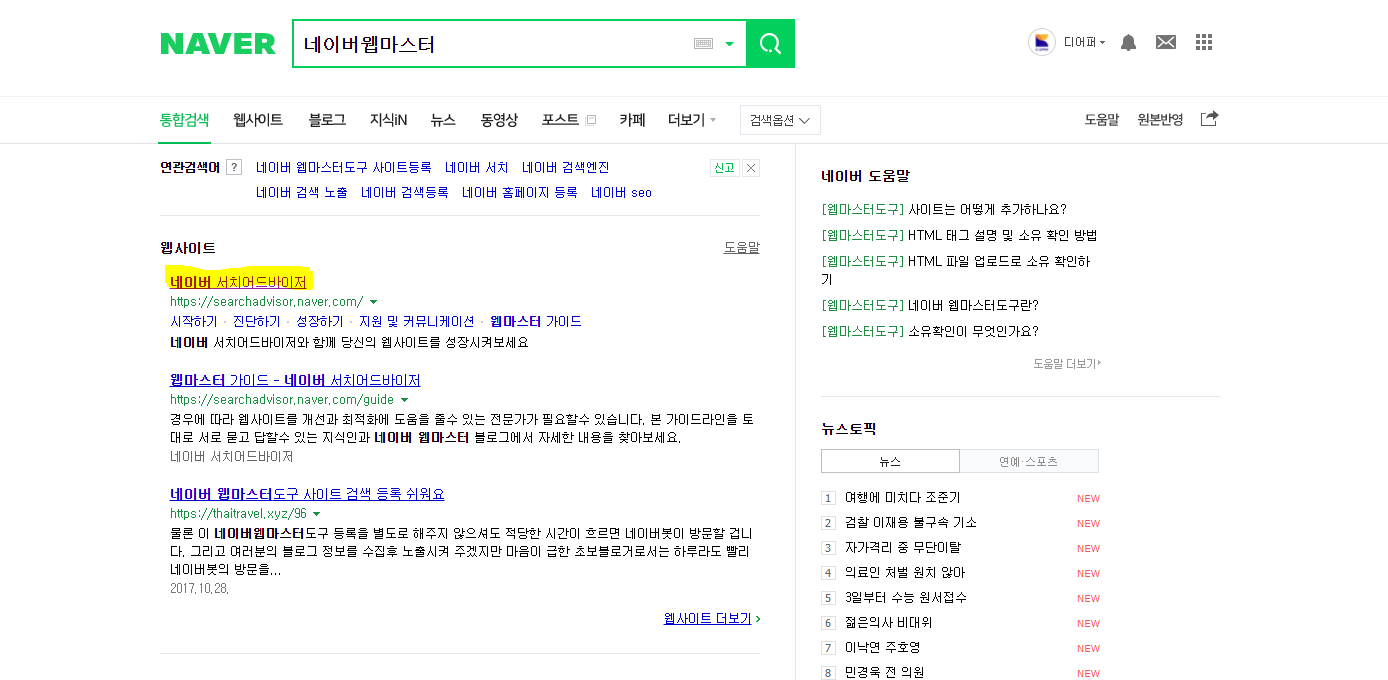This screenshot has height=680, width=1388.
Task: Expand arrow next to thaitravel.xyz/96 URL
Action: 317,514
